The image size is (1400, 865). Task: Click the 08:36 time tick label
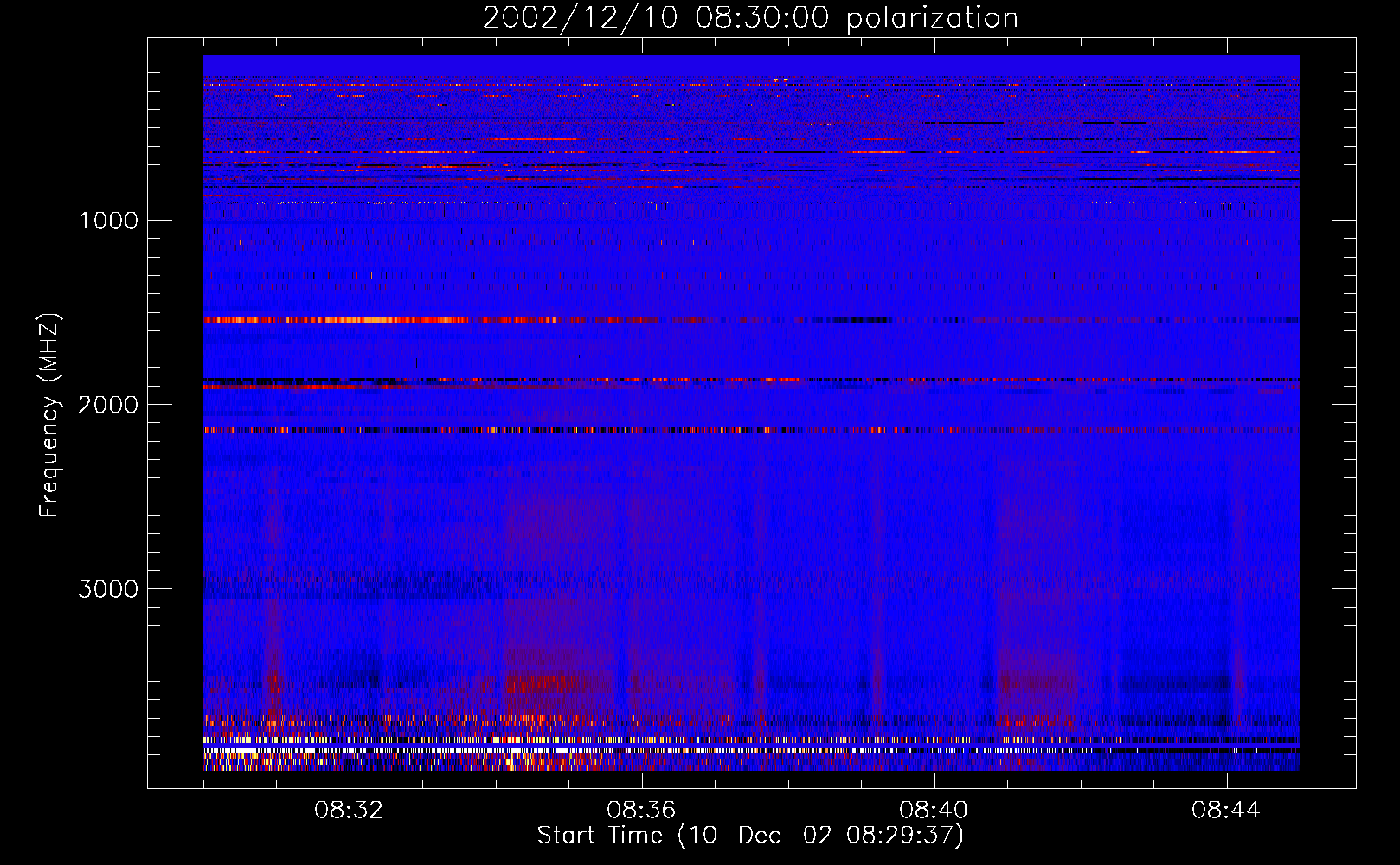[x=641, y=811]
